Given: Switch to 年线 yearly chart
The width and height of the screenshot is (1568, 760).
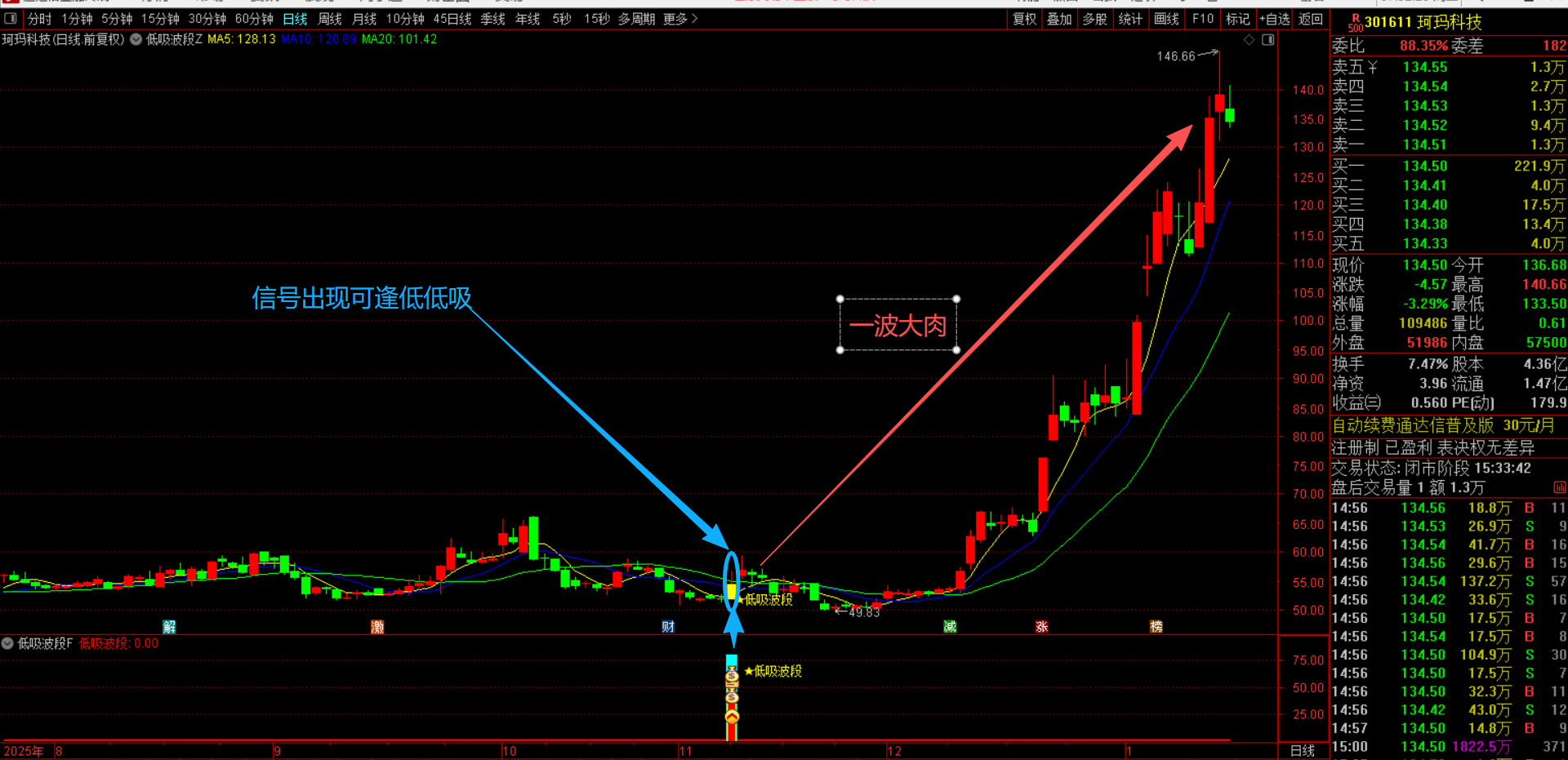Looking at the screenshot, I should pos(528,19).
